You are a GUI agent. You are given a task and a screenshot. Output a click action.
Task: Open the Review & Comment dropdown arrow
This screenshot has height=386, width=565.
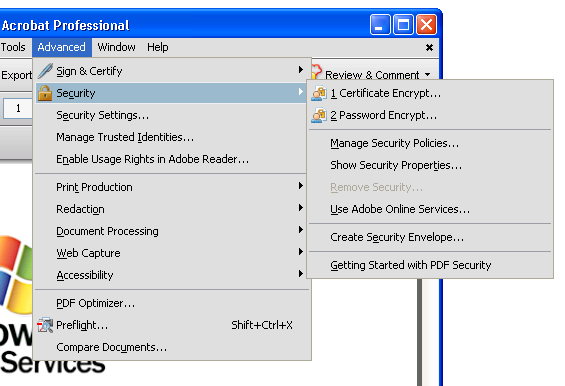(x=427, y=75)
